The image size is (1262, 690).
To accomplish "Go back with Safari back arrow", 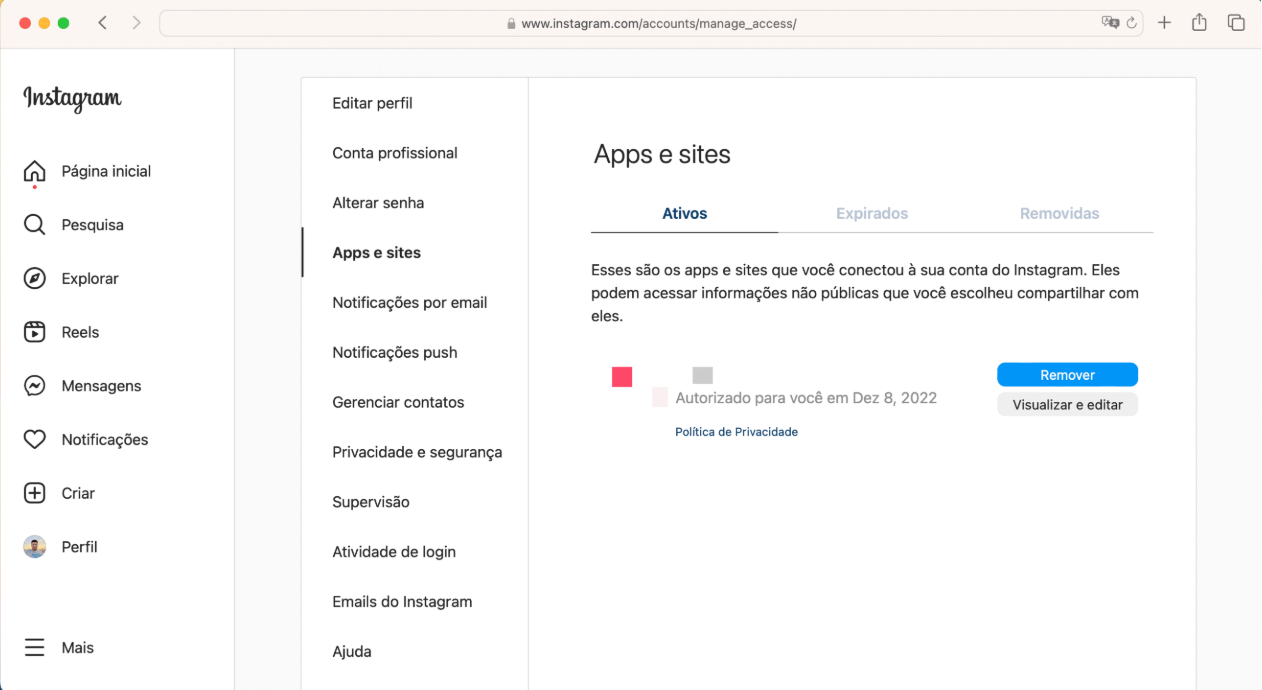I will 102,23.
